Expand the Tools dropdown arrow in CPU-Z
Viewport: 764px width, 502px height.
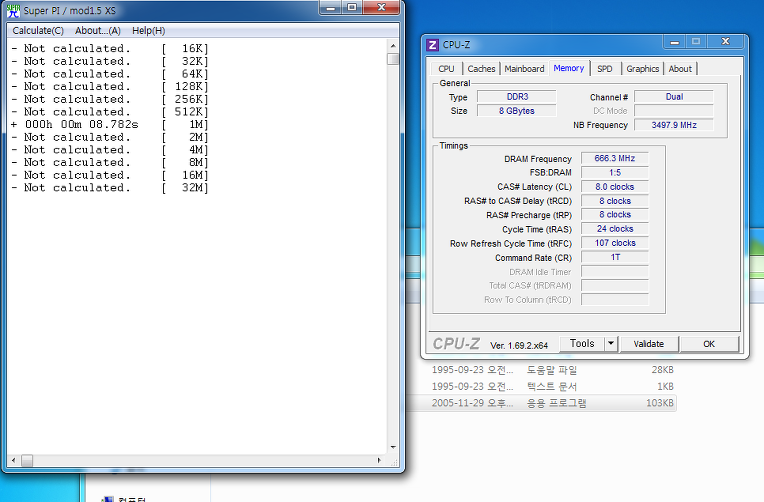click(611, 344)
